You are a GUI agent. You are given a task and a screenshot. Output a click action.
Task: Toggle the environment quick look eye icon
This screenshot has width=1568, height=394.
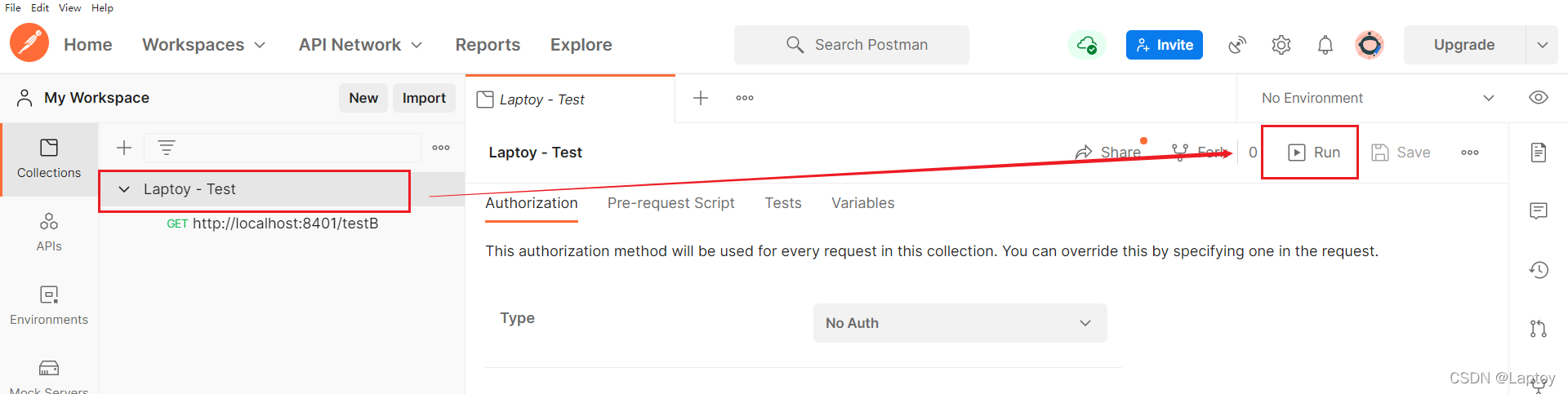1539,98
